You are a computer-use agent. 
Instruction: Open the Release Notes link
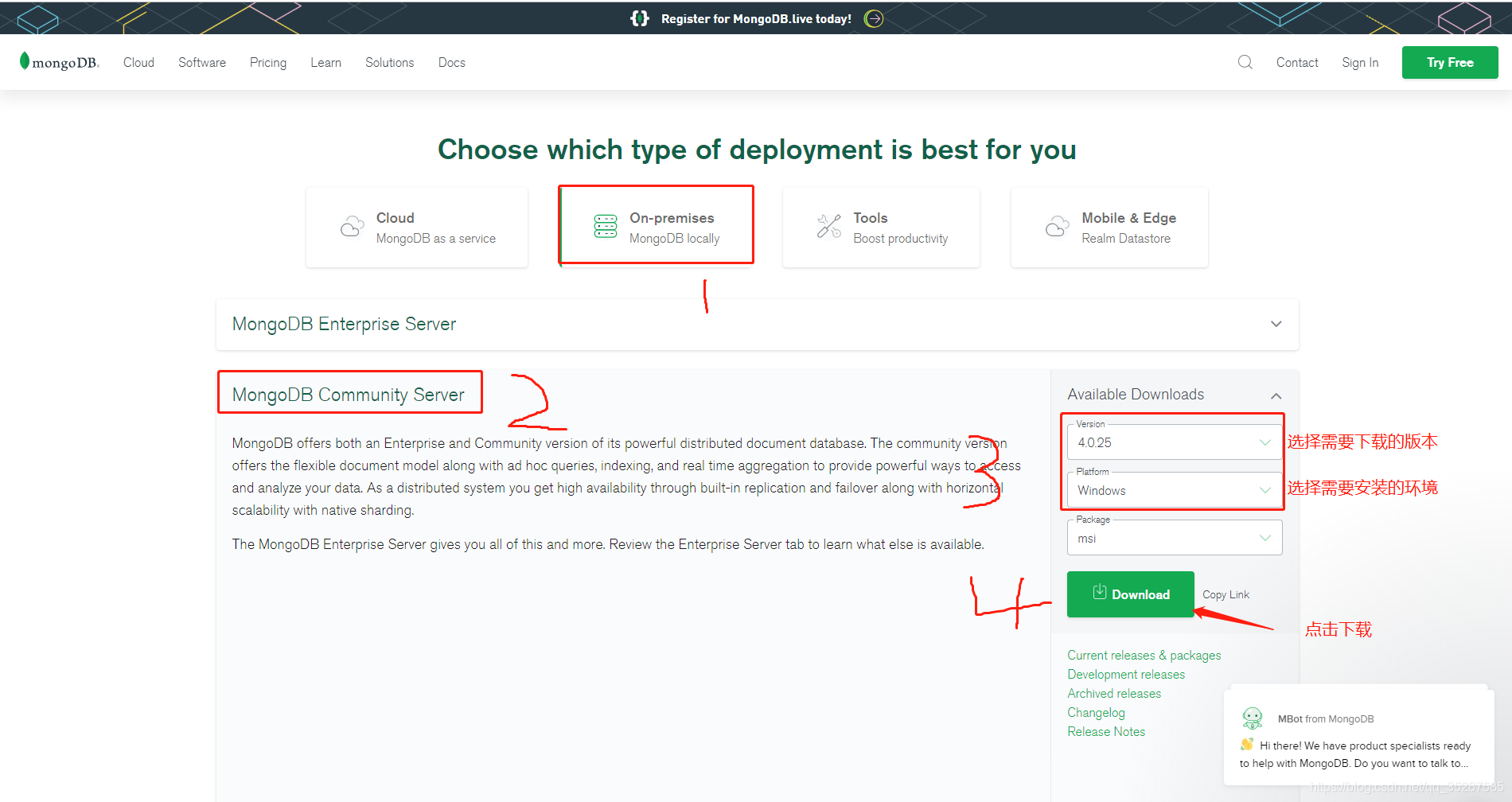click(1106, 731)
